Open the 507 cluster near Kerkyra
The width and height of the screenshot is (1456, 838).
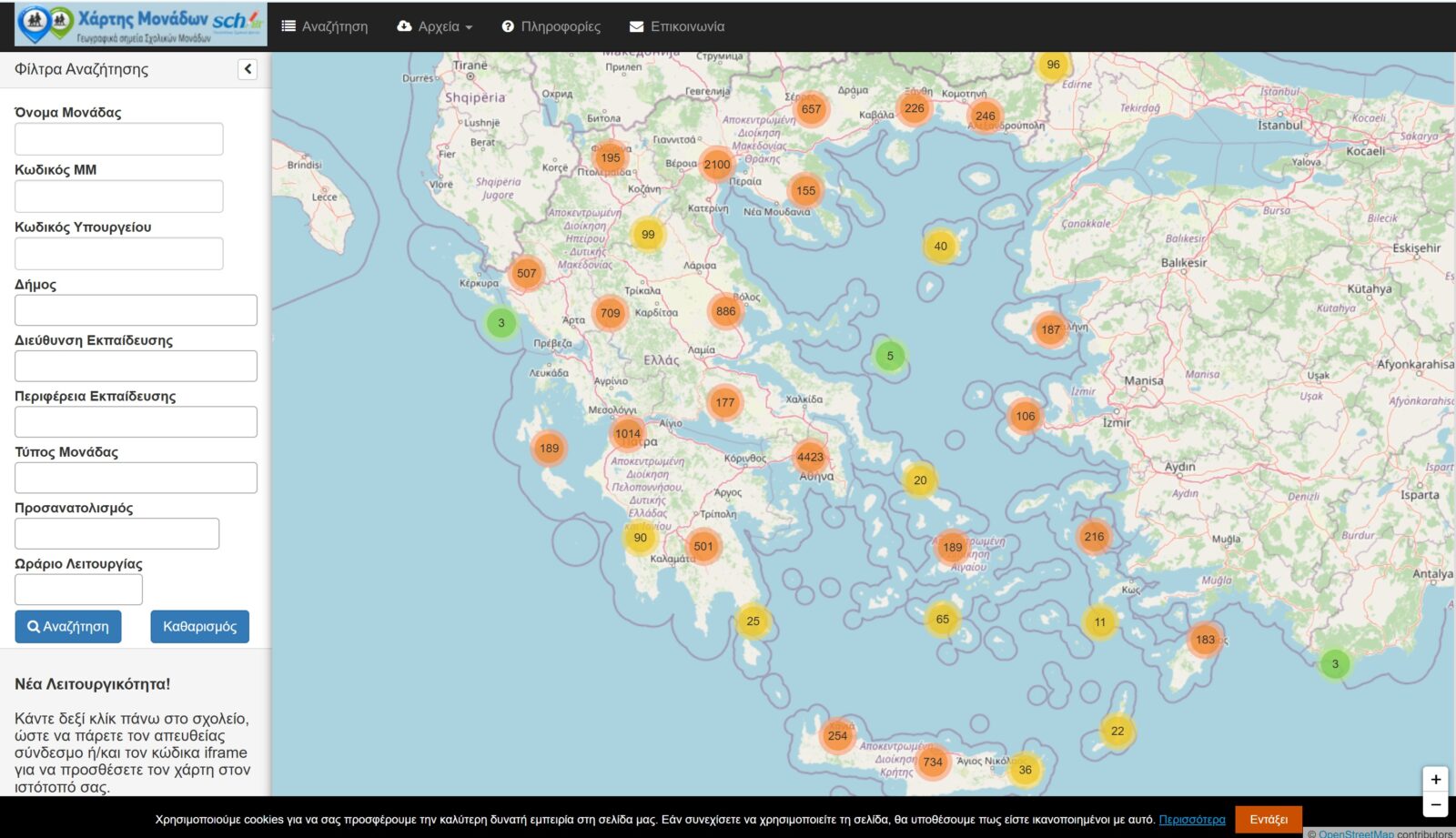point(527,273)
